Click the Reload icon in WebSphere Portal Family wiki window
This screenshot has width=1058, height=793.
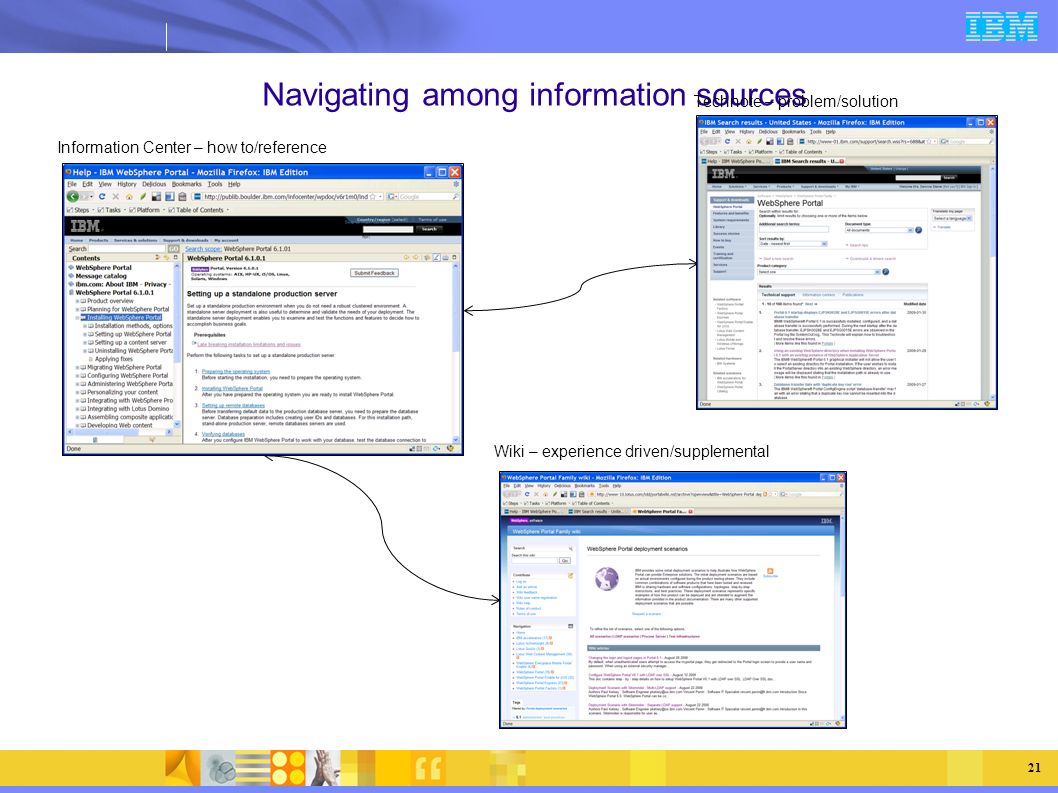click(x=528, y=495)
